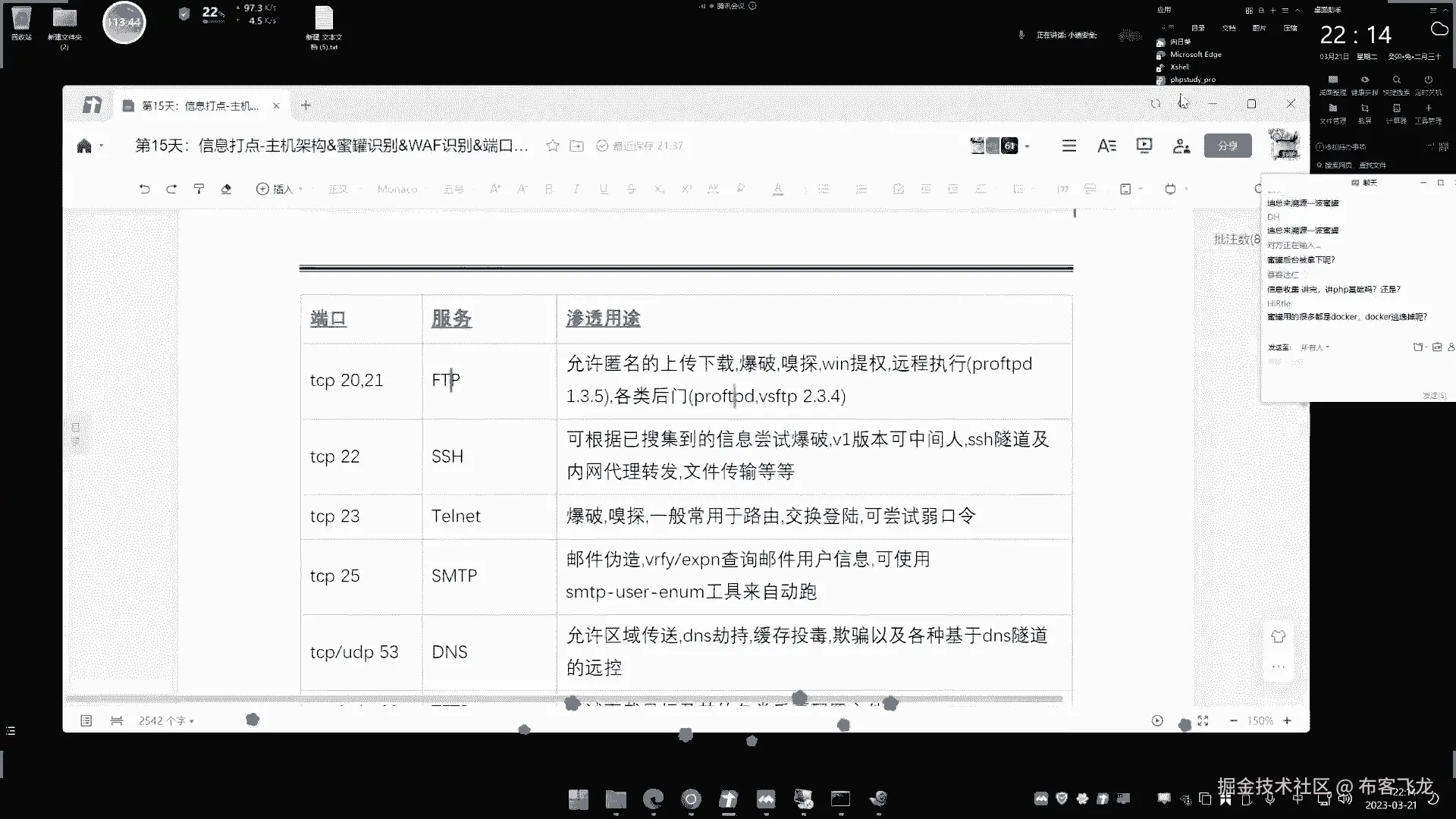1456x819 pixels.
Task: Click the 分享 share button
Action: click(1227, 146)
